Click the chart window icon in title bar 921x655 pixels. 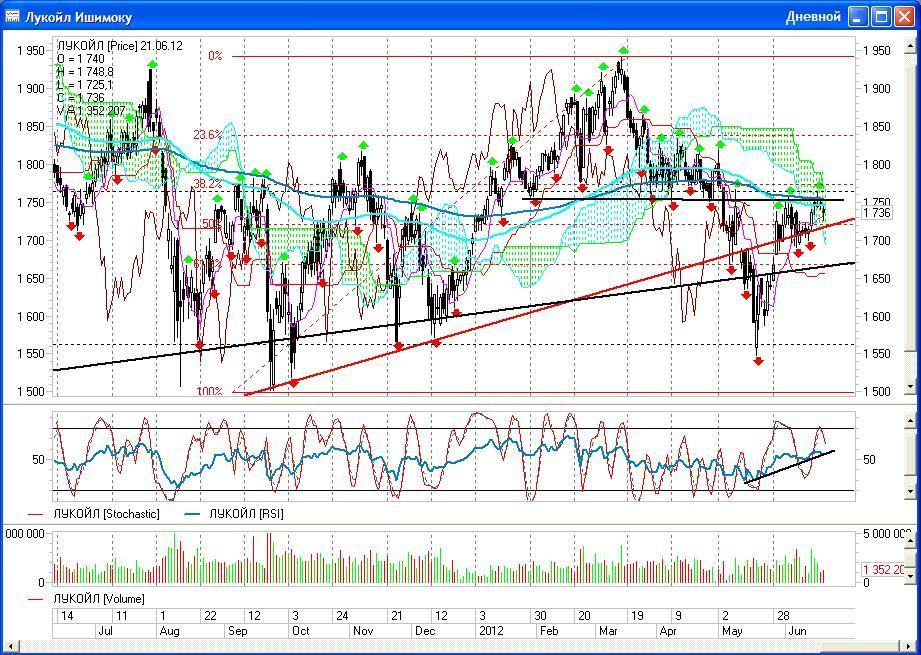(12, 16)
